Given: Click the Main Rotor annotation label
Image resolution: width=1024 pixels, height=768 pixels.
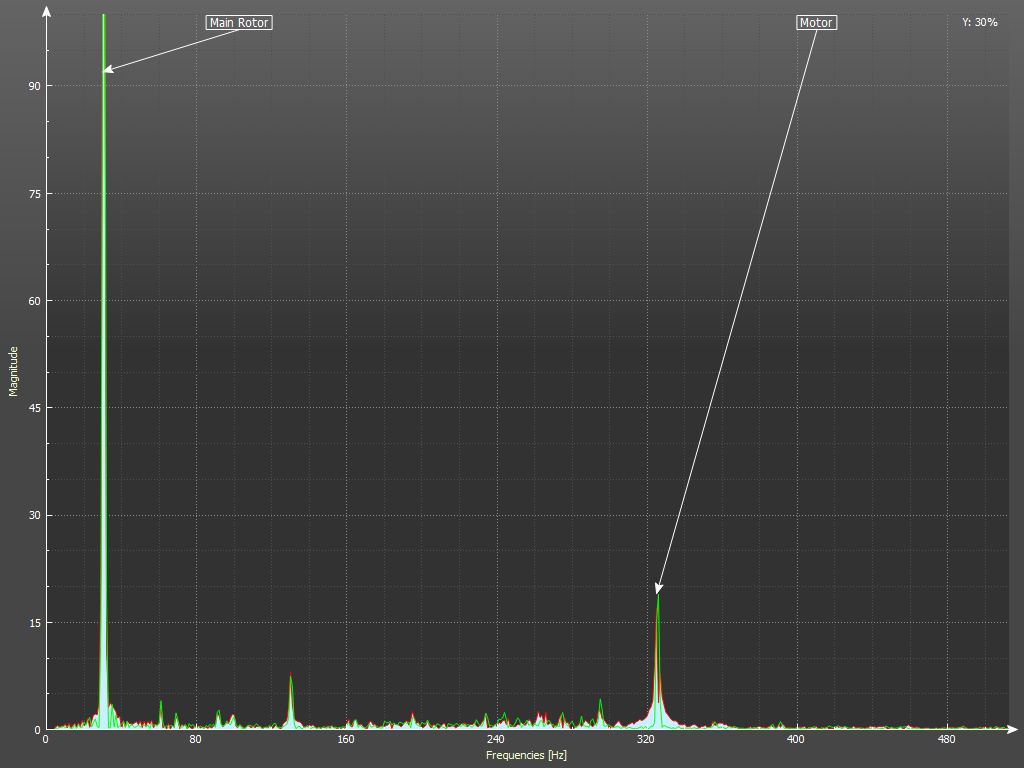Looking at the screenshot, I should tap(239, 22).
